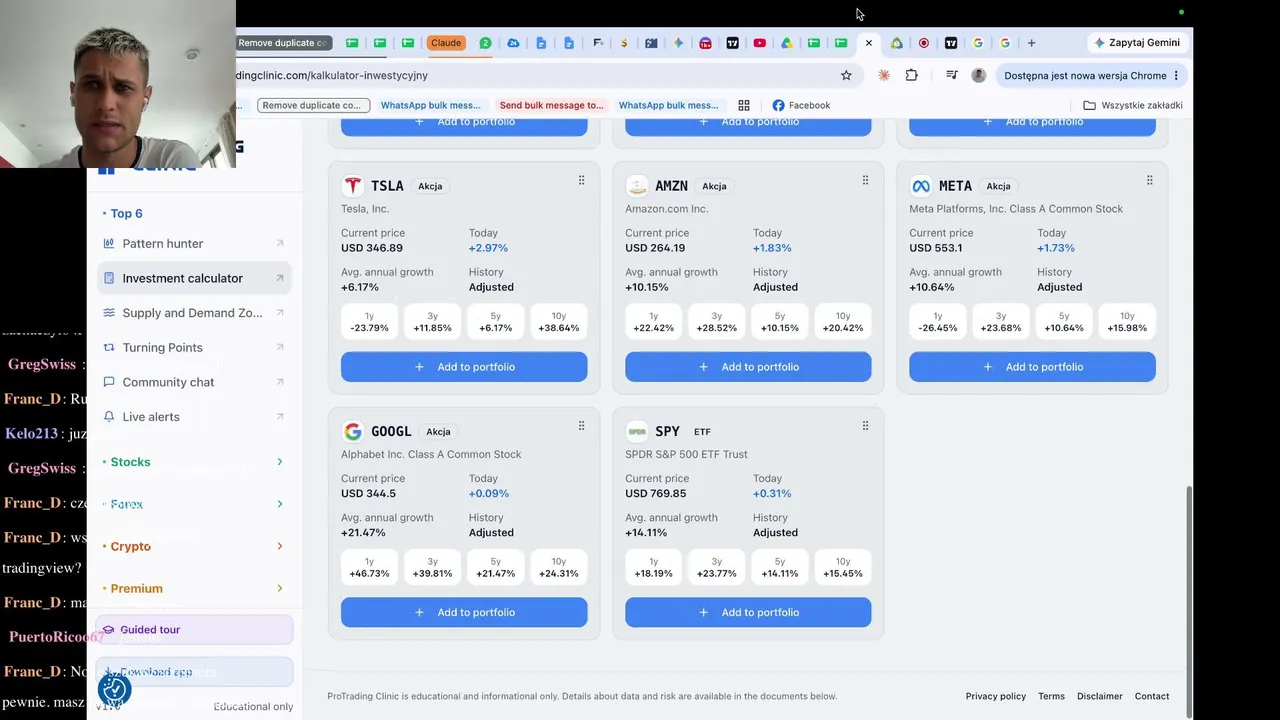1280x720 pixels.
Task: Open the TSLA card options menu
Action: click(581, 181)
